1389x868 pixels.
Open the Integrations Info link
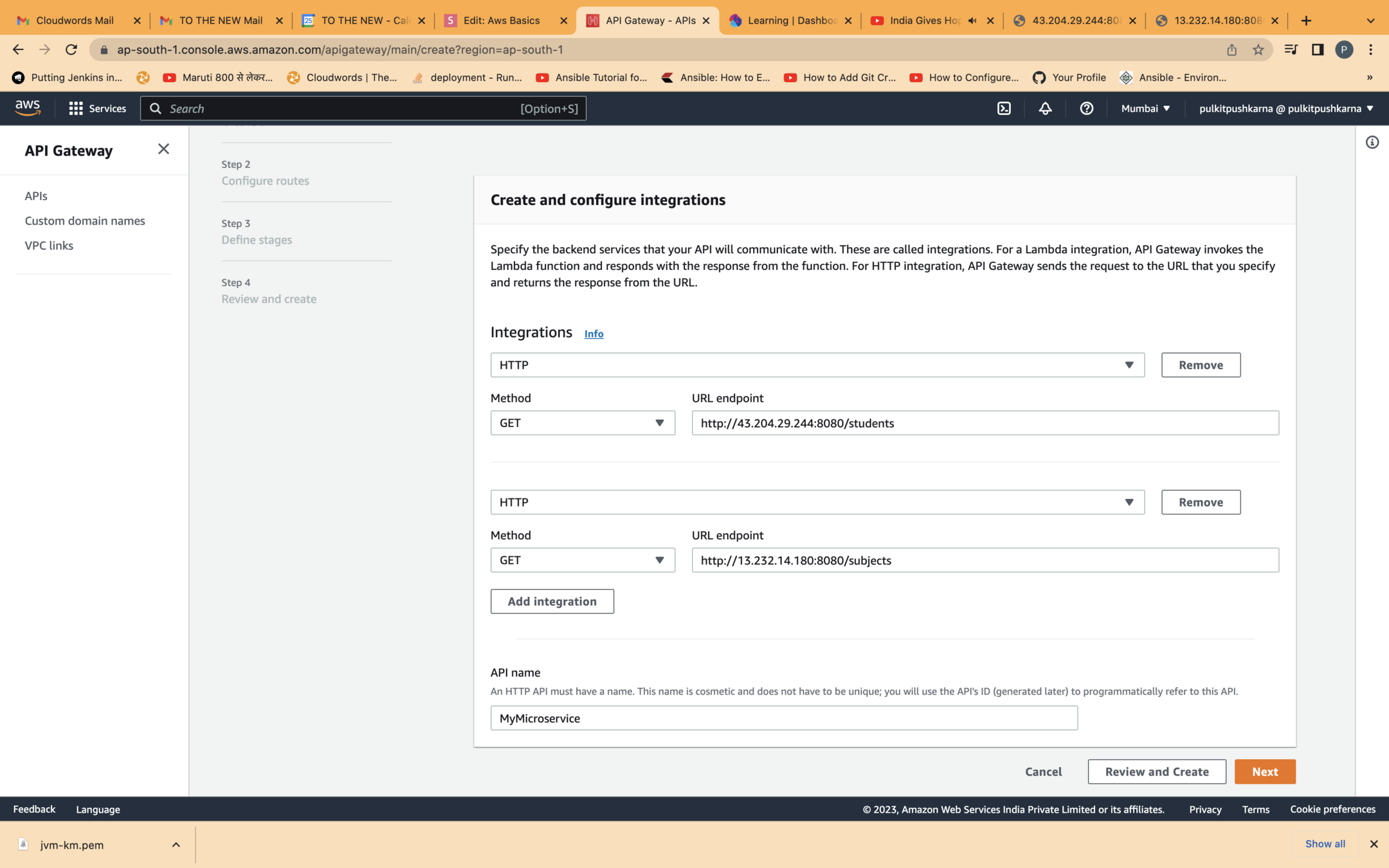point(594,334)
